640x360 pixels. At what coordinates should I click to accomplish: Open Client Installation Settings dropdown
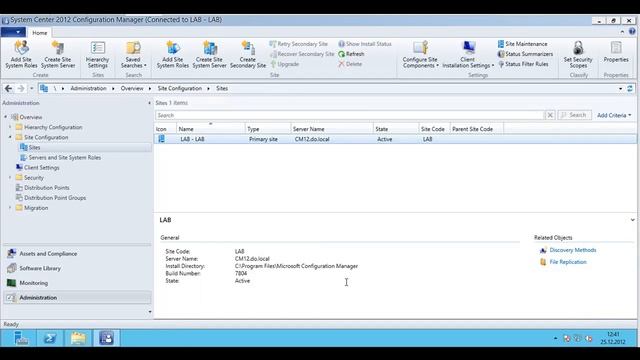point(468,54)
